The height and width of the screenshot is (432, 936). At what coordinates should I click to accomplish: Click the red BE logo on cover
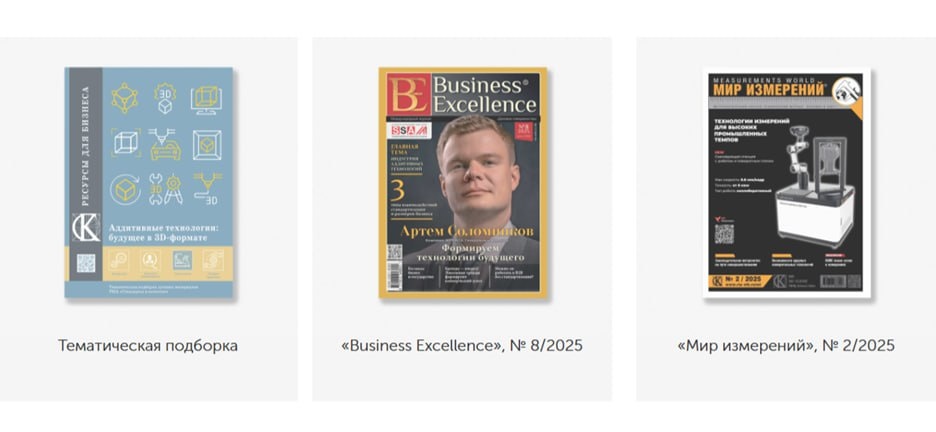click(408, 94)
